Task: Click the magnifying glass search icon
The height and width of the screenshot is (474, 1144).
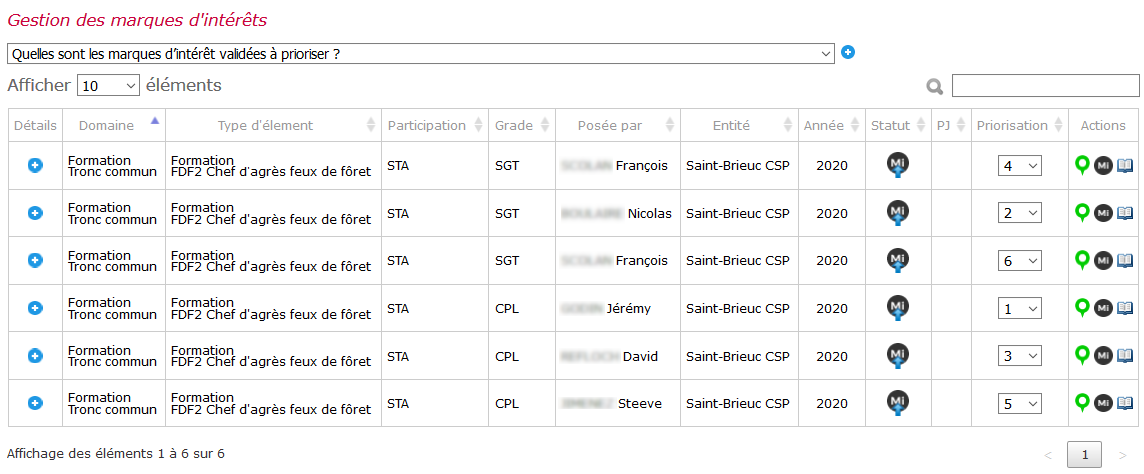Action: tap(935, 87)
